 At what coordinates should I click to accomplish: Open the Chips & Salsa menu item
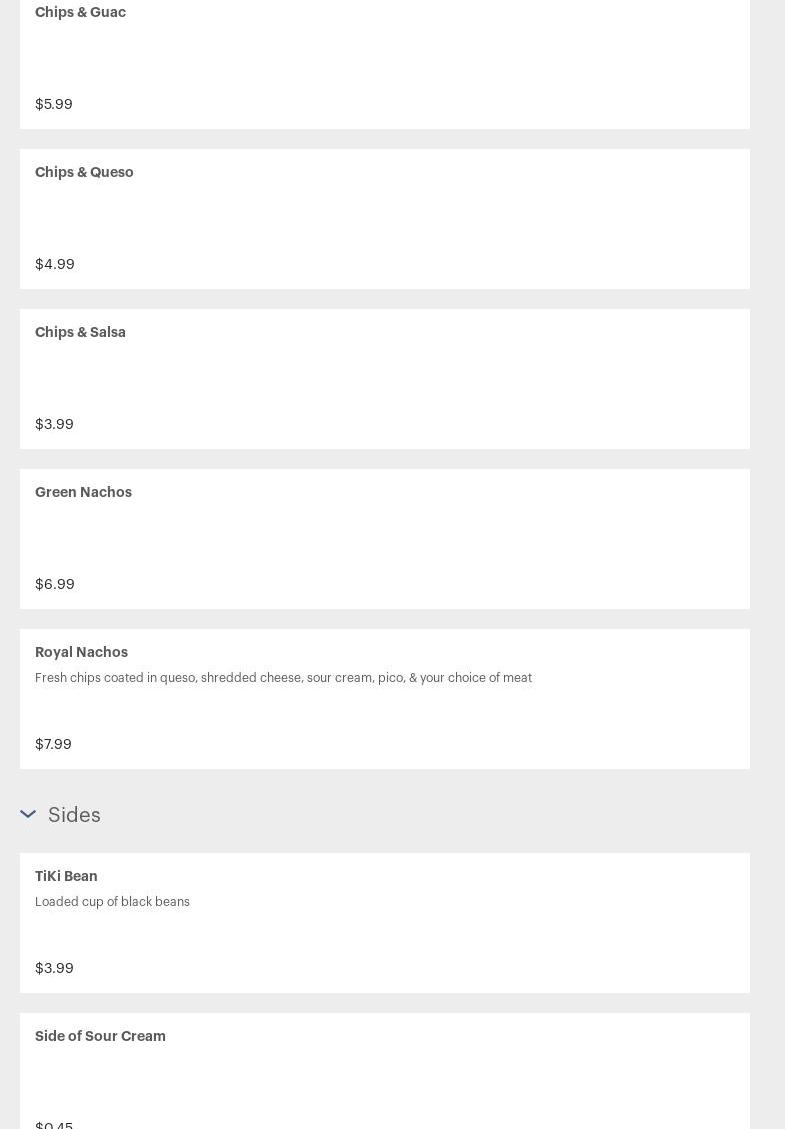80,332
